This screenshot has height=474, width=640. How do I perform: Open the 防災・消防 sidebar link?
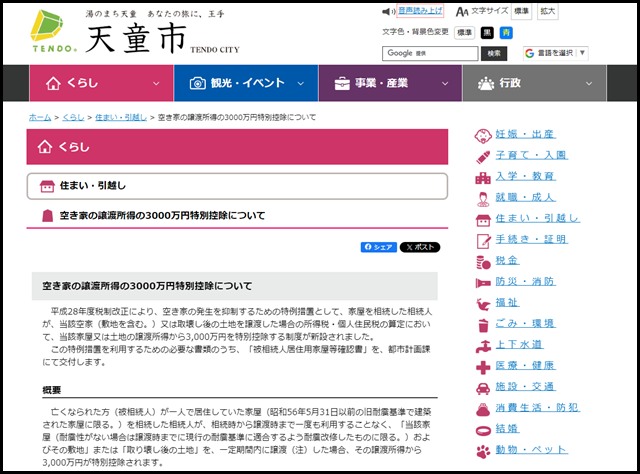click(x=525, y=281)
